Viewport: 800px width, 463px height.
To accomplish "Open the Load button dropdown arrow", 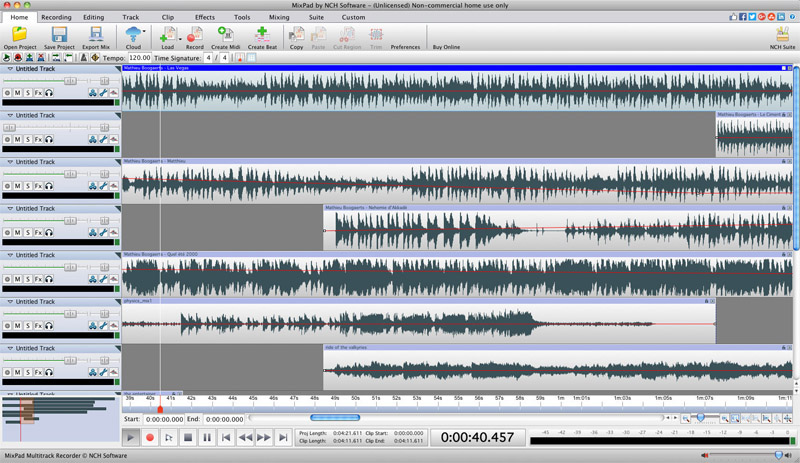I will (180, 39).
